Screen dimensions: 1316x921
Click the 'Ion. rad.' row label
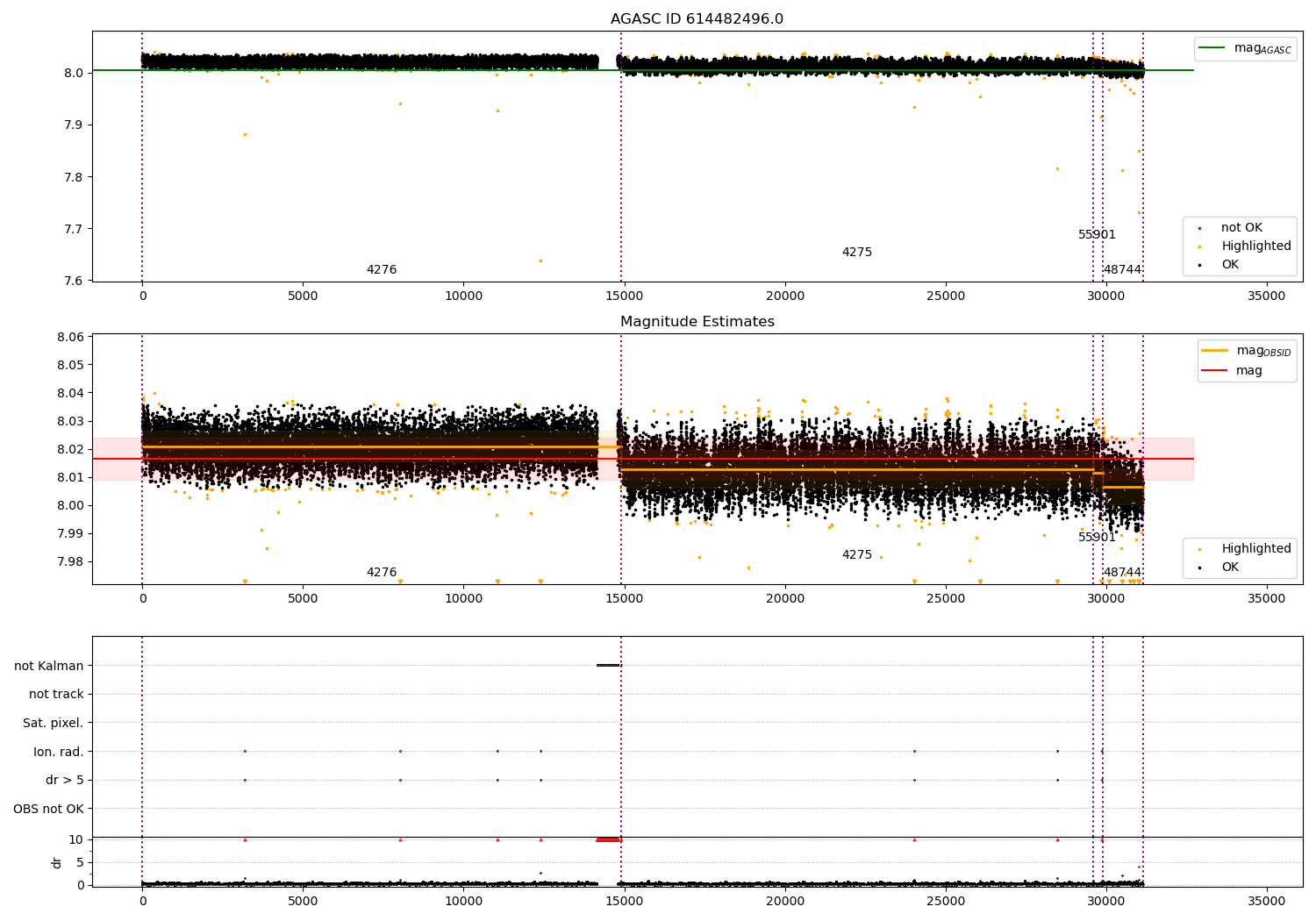59,752
